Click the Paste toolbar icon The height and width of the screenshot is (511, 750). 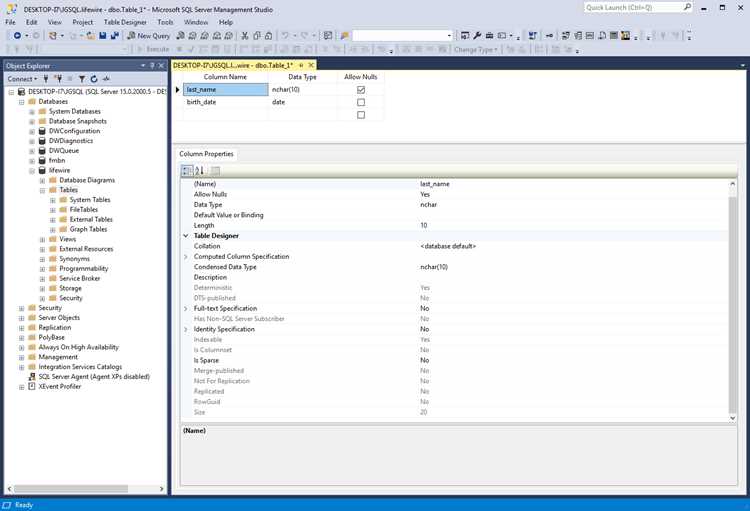tap(269, 35)
